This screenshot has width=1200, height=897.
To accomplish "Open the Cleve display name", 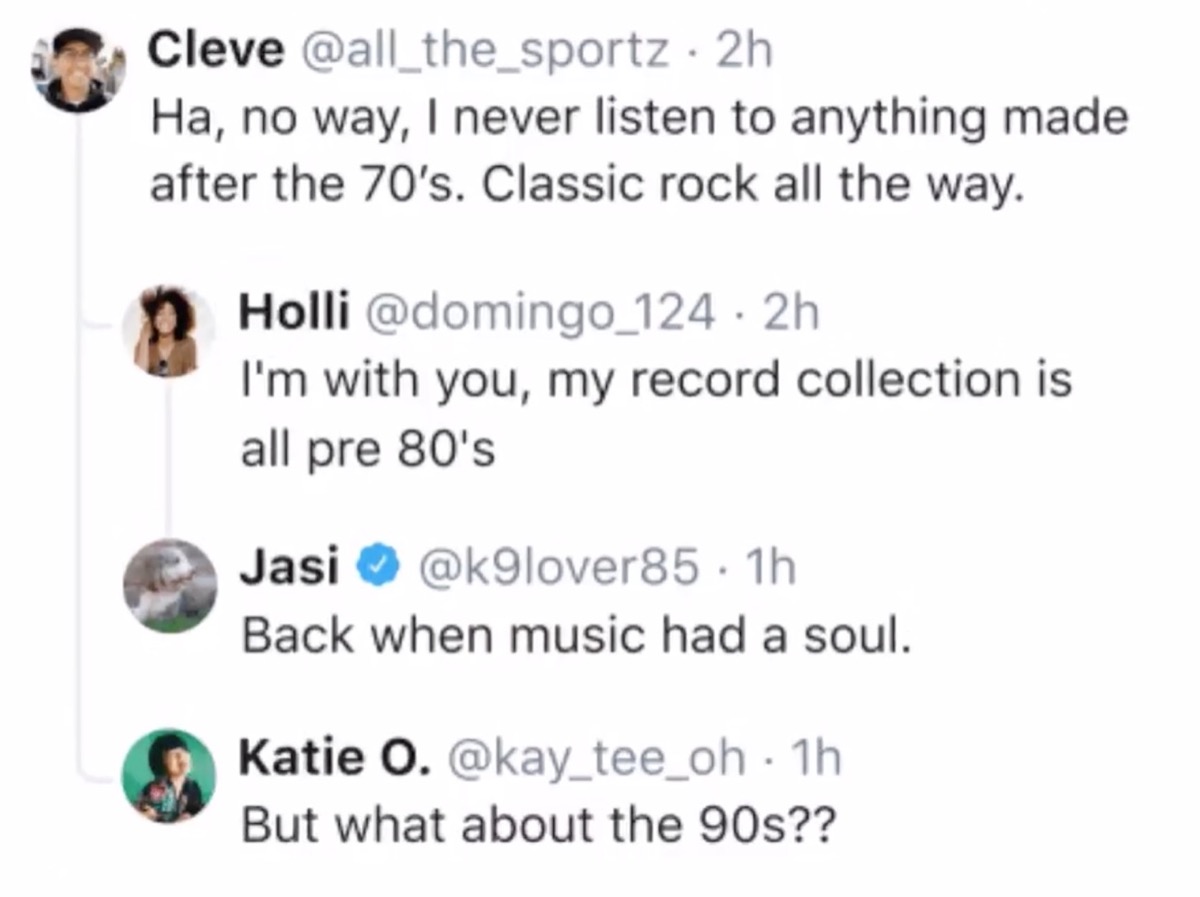I will pyautogui.click(x=216, y=50).
